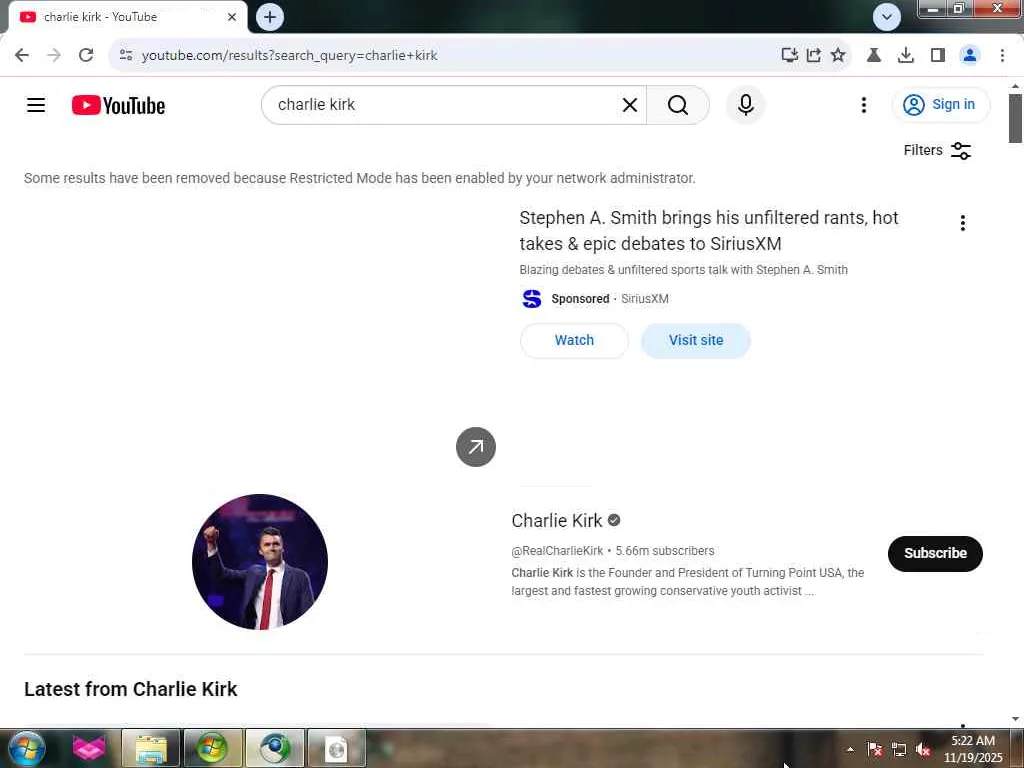Viewport: 1024px width, 768px height.
Task: Reload the YouTube page
Action: pos(86,55)
